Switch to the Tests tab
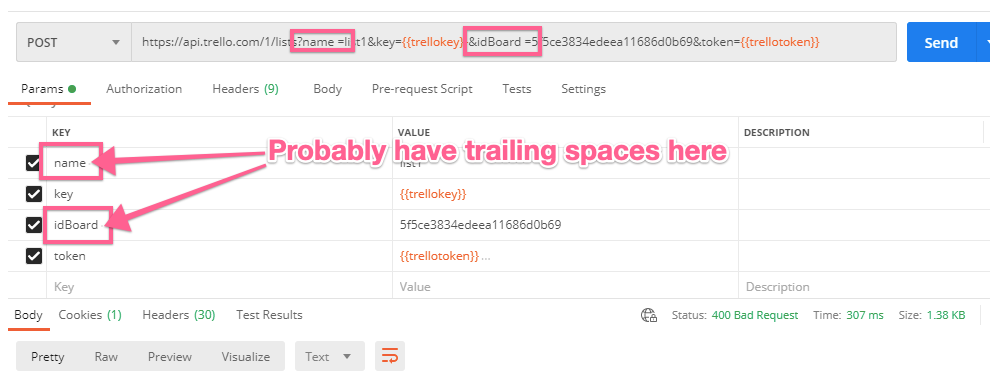This screenshot has width=990, height=373. (516, 89)
